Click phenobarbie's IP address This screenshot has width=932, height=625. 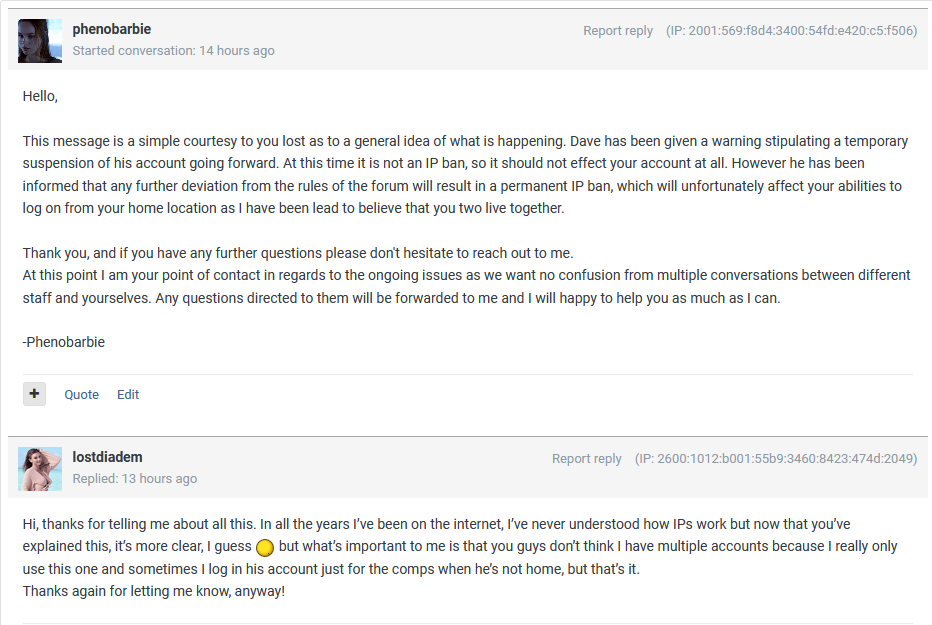point(791,31)
